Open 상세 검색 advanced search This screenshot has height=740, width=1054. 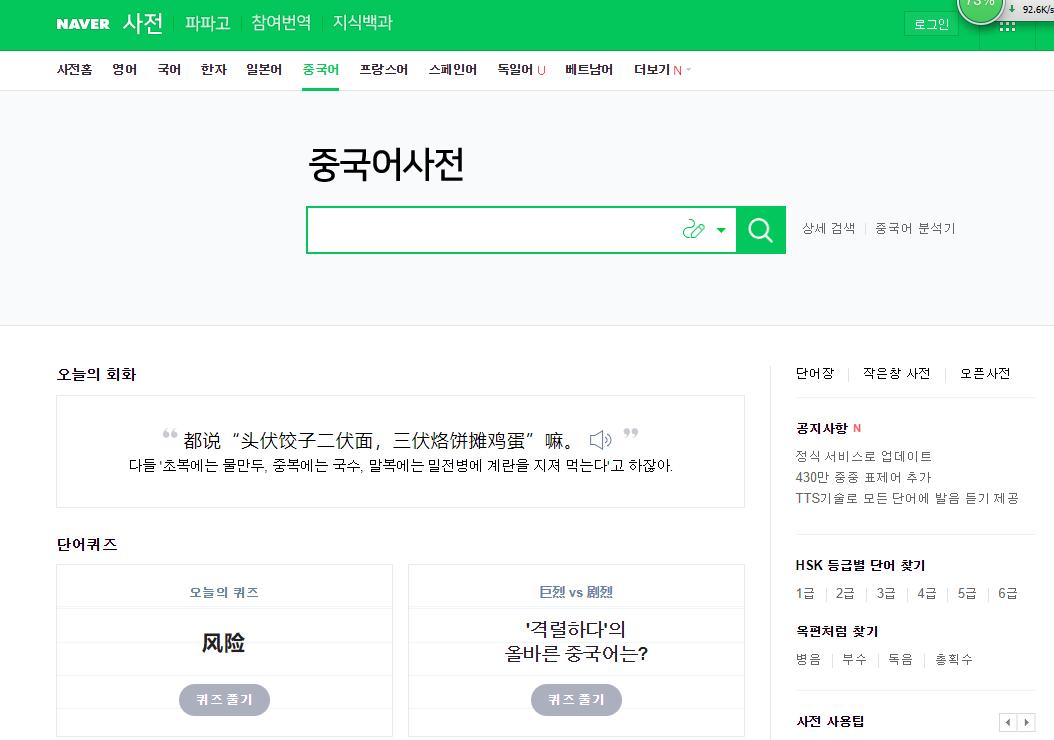pos(827,228)
